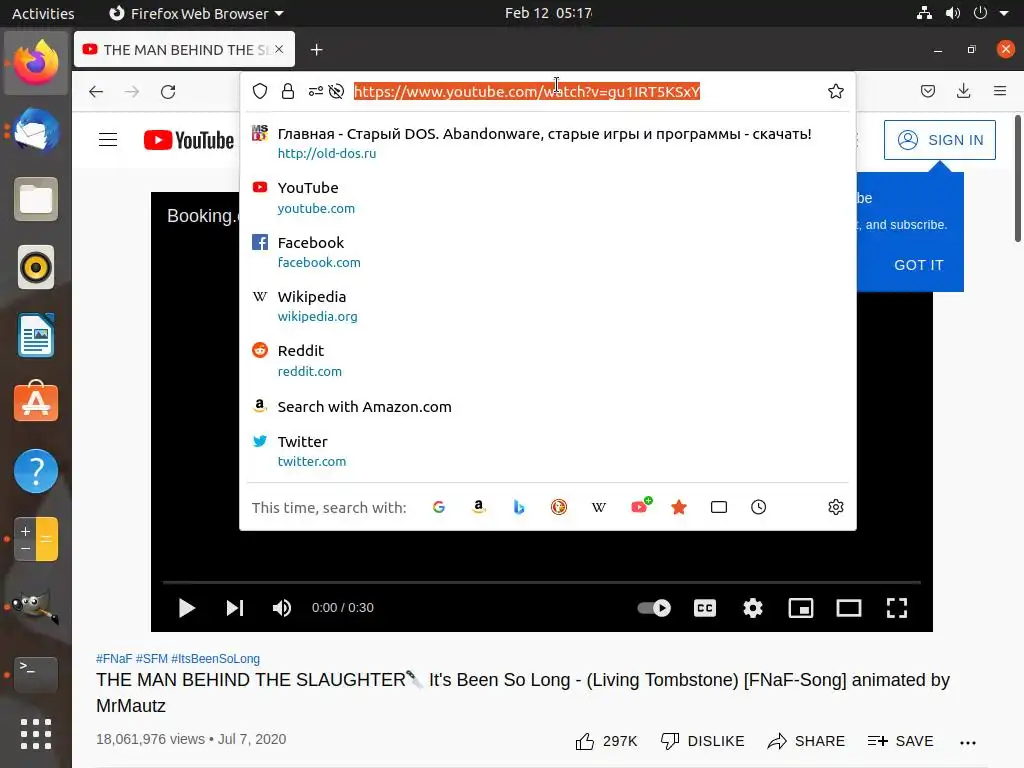The image size is (1024, 768).
Task: Search open tabs icon
Action: coord(719,507)
